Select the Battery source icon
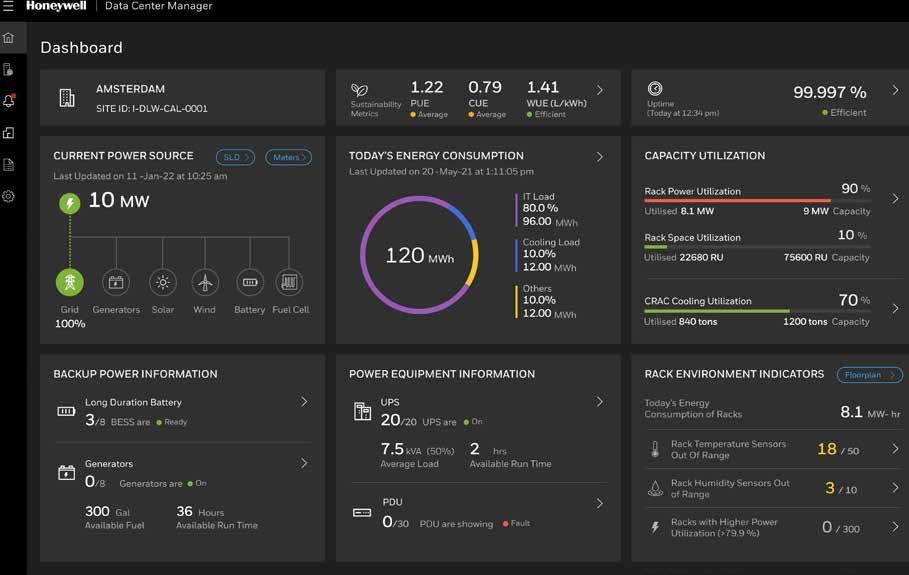The width and height of the screenshot is (909, 575). pyautogui.click(x=250, y=282)
